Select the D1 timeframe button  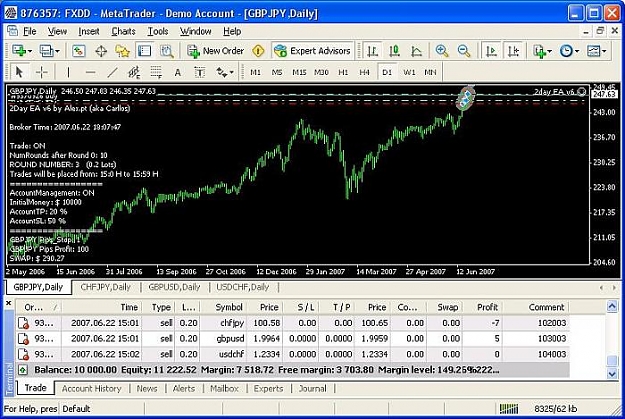click(x=387, y=72)
